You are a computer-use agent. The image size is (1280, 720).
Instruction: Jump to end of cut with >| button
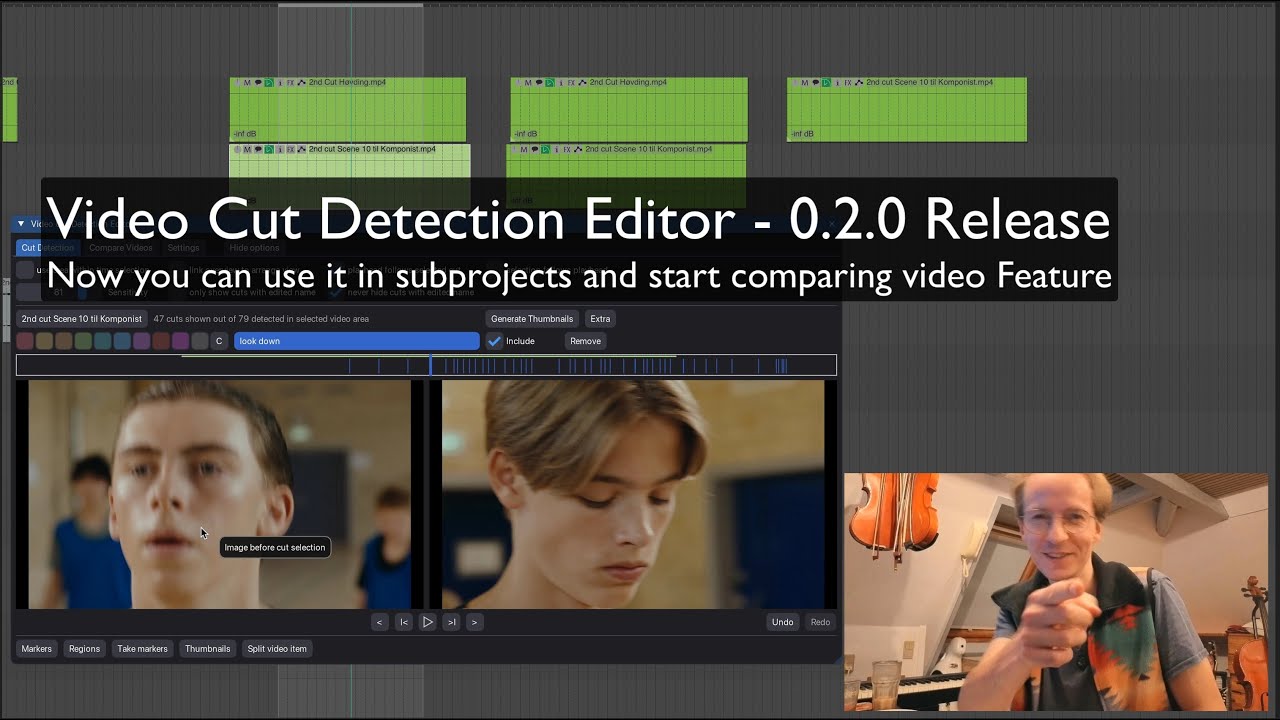click(x=451, y=622)
